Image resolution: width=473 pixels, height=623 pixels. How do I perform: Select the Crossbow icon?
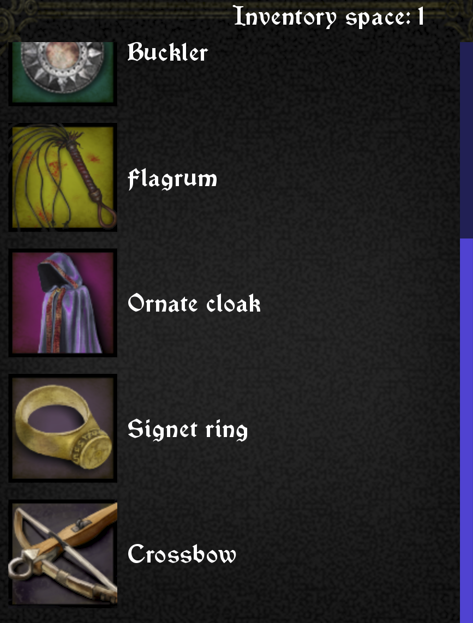coord(63,554)
